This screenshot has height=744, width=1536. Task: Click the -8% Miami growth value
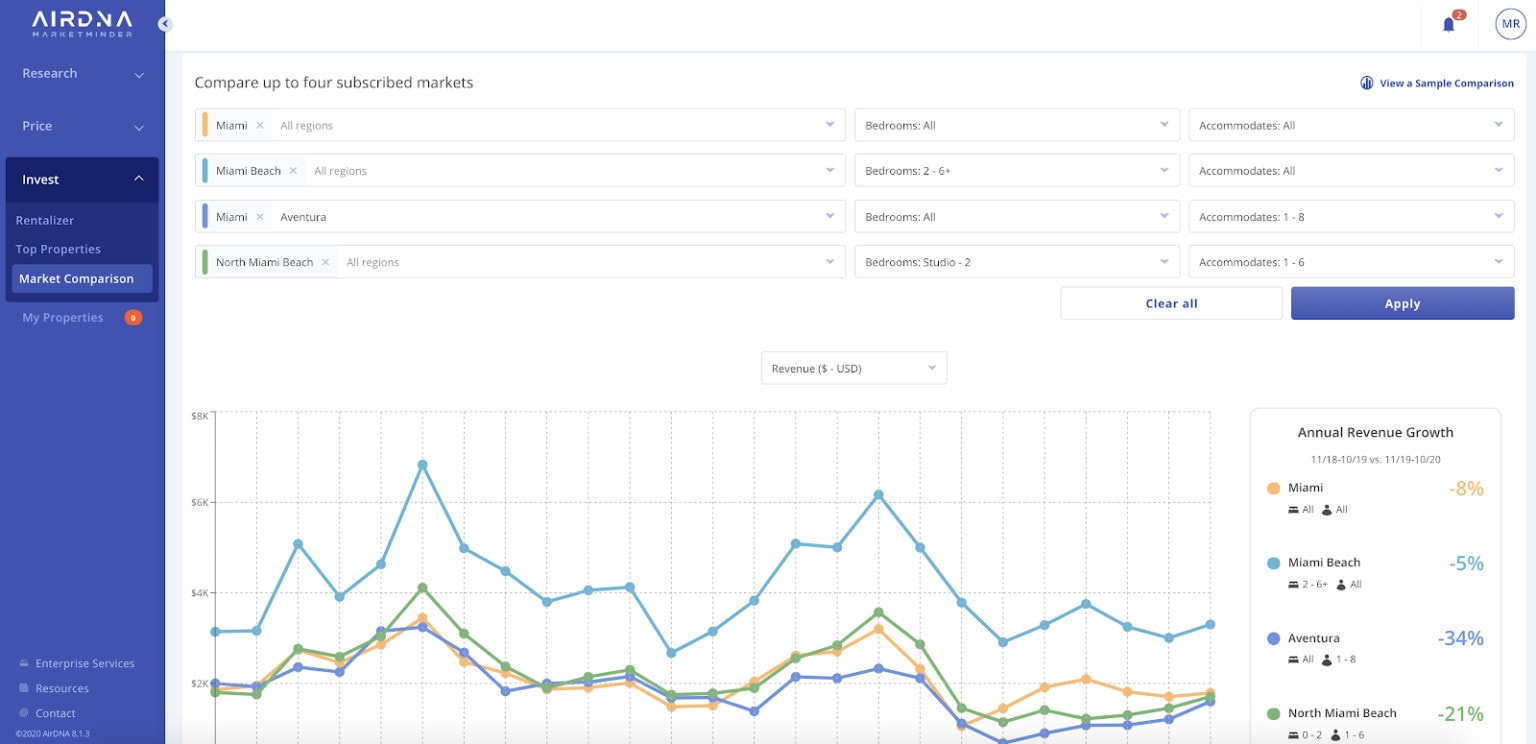pos(1465,489)
